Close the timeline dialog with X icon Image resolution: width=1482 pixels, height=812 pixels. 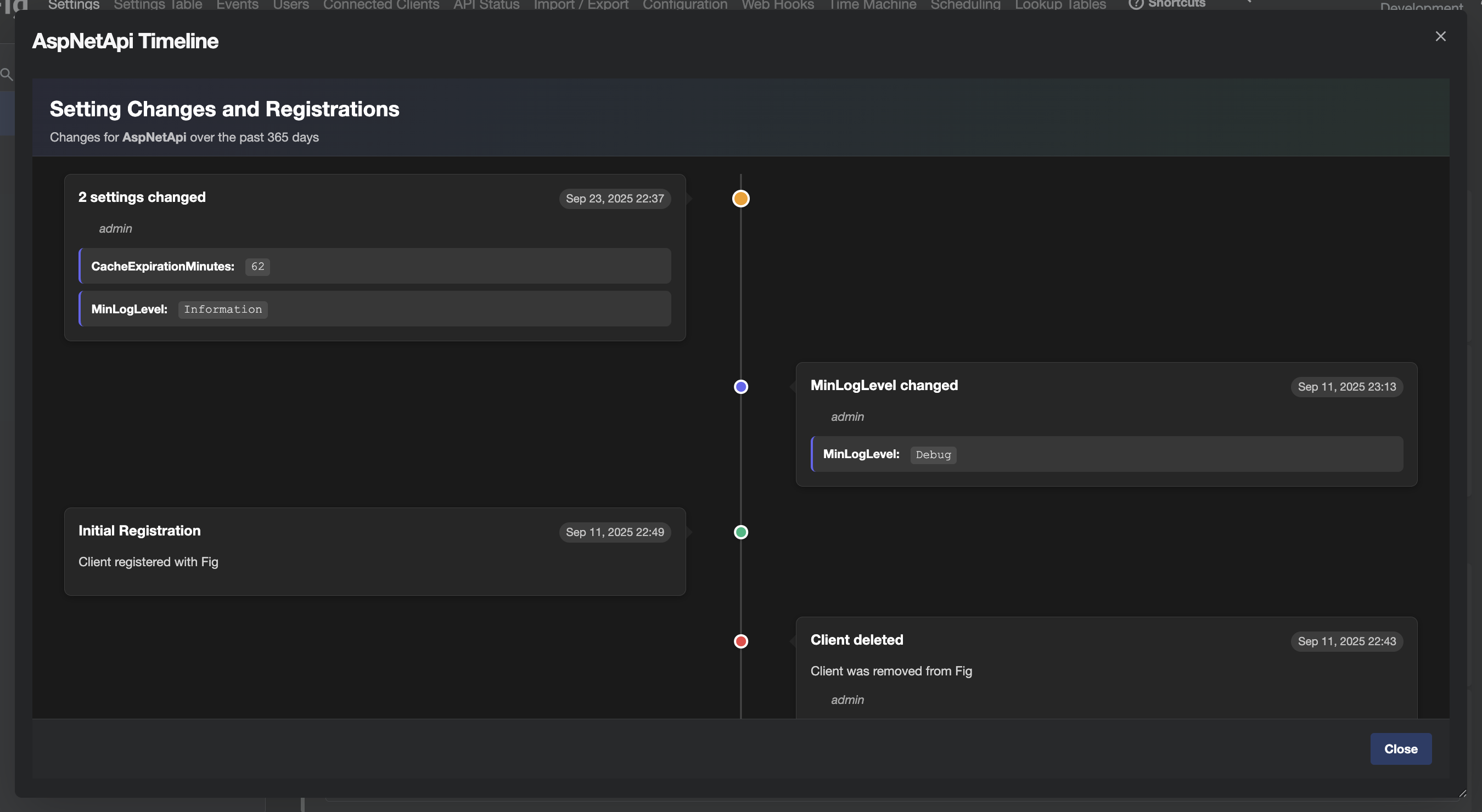point(1440,36)
